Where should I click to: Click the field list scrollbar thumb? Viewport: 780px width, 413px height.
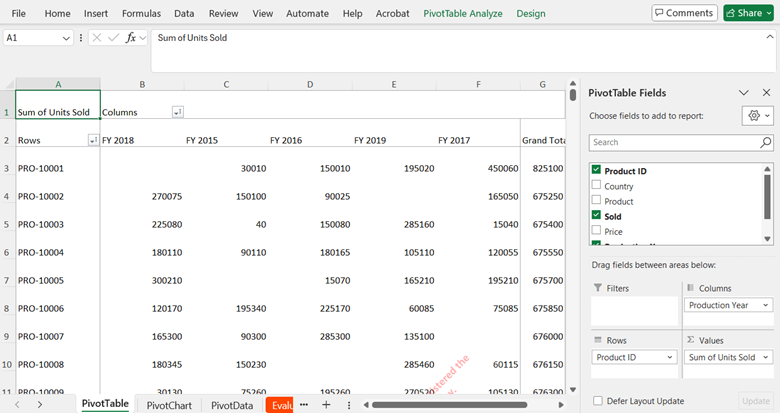click(768, 197)
